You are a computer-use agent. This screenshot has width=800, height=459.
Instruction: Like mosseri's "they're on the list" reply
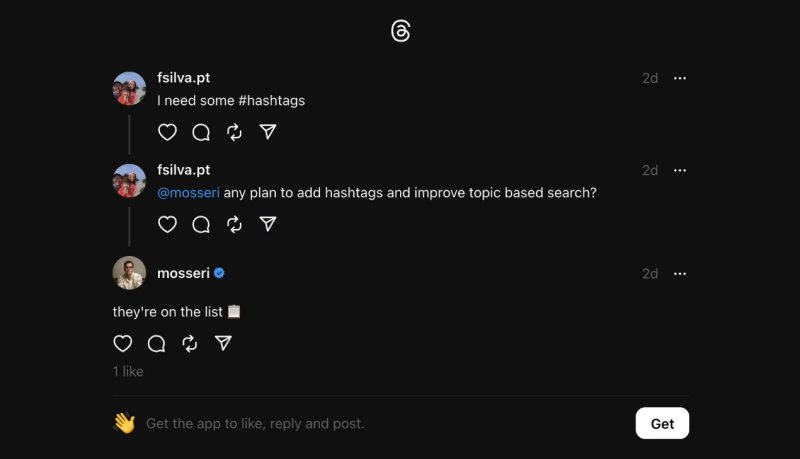[x=123, y=344]
